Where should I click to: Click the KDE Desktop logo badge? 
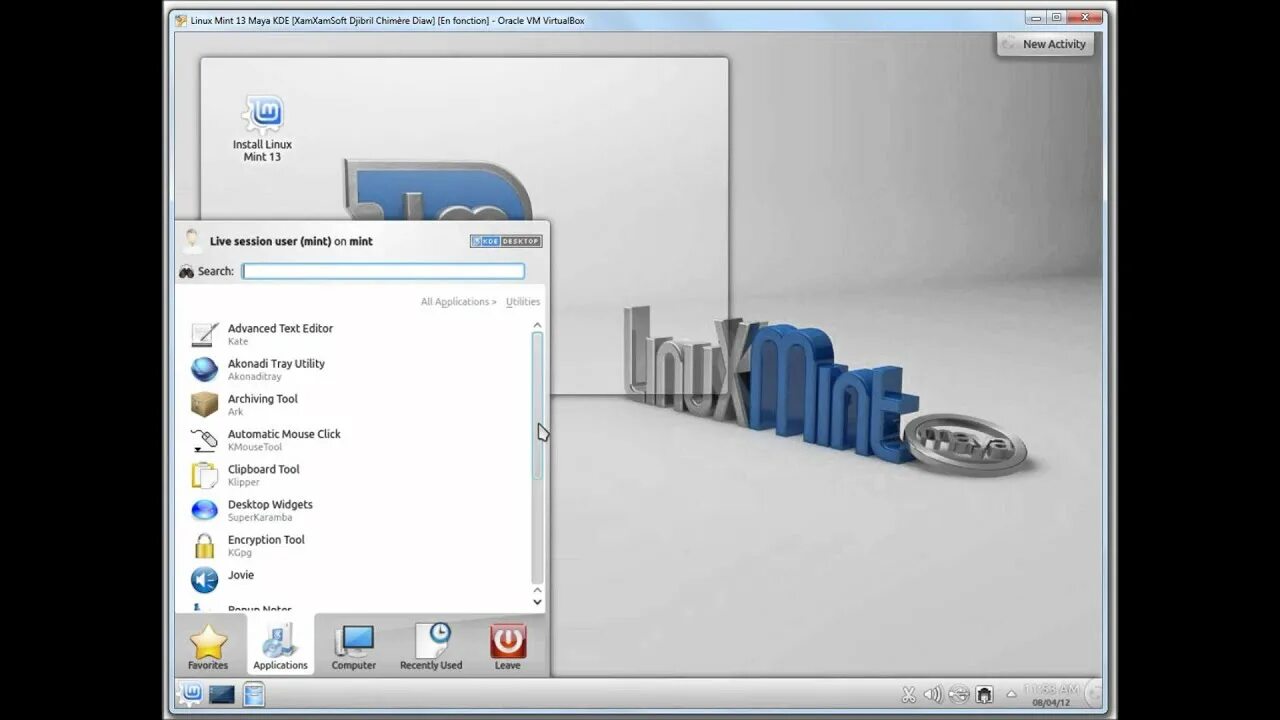(506, 241)
